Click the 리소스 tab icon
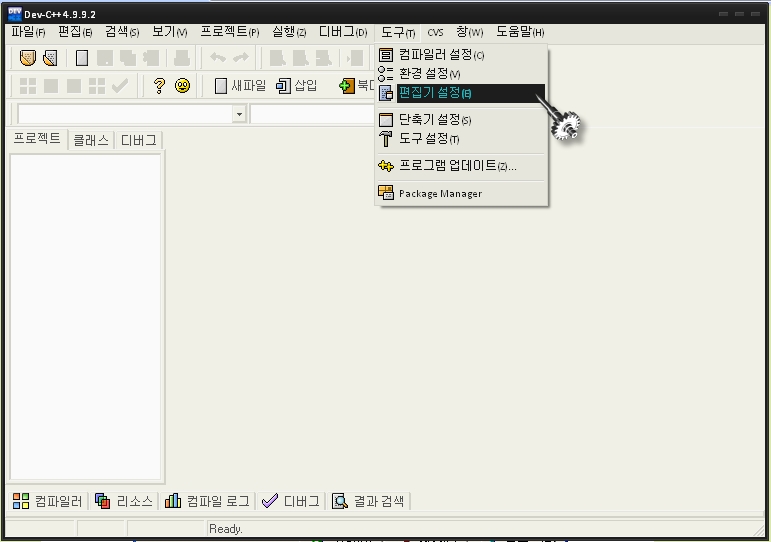Screen dimensions: 771x542 [102, 501]
